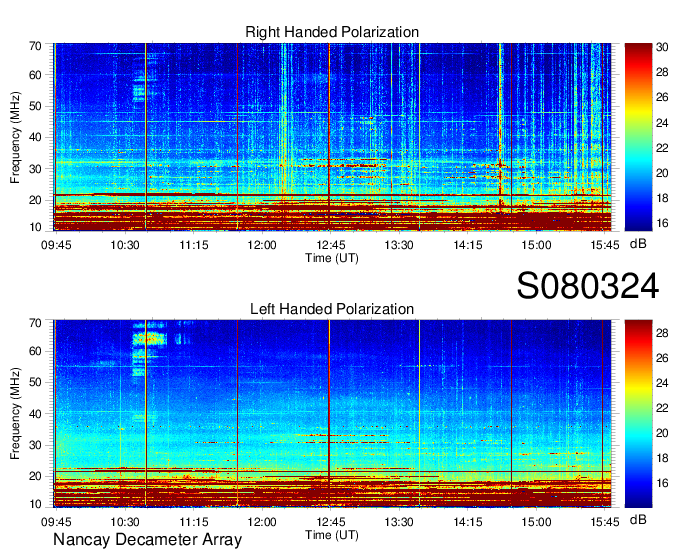680x552 pixels.
Task: Click "12:45" tick under the Right Handed plot
Action: (x=331, y=245)
